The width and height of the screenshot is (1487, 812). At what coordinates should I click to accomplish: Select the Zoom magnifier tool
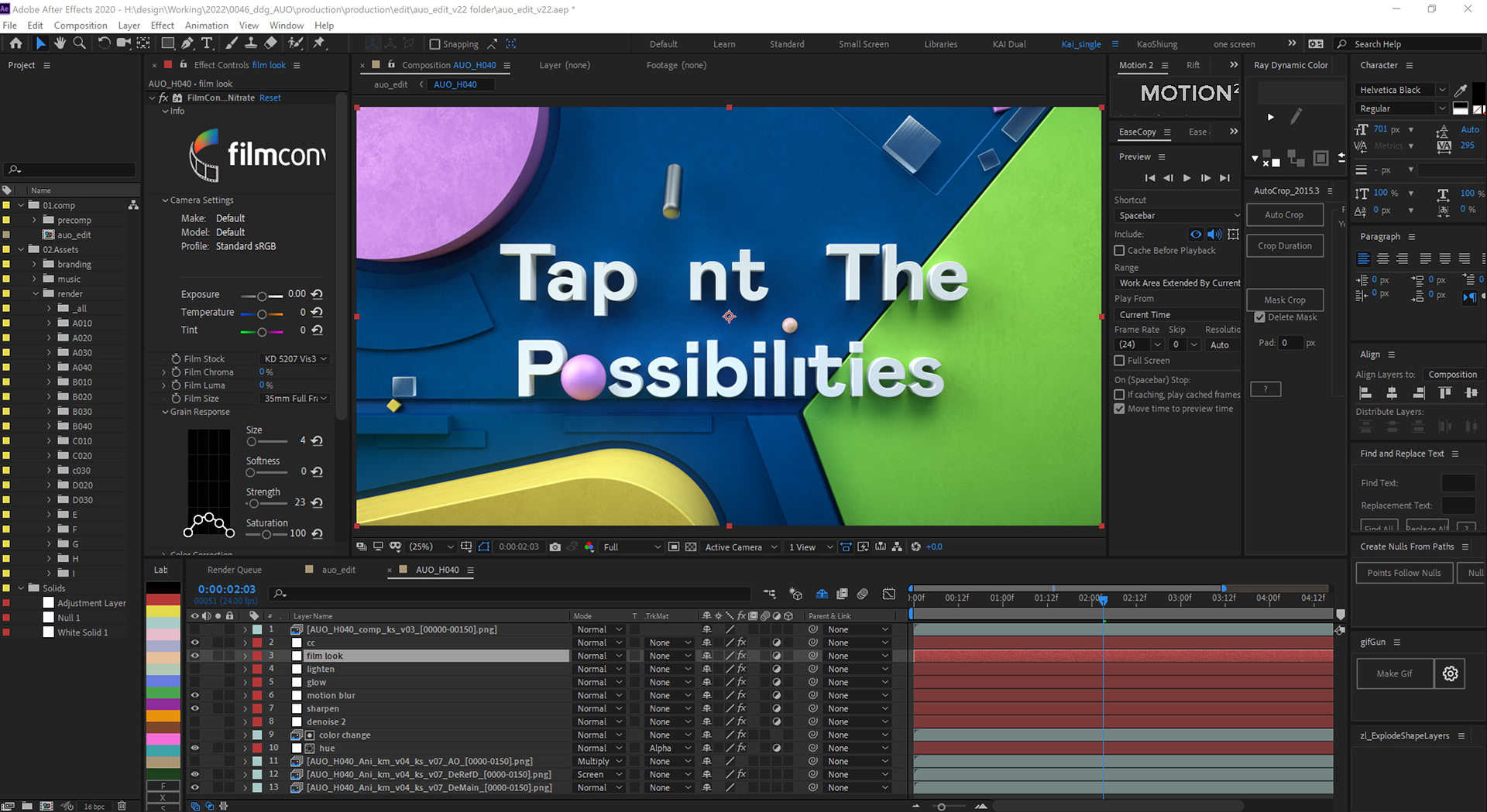(x=79, y=43)
